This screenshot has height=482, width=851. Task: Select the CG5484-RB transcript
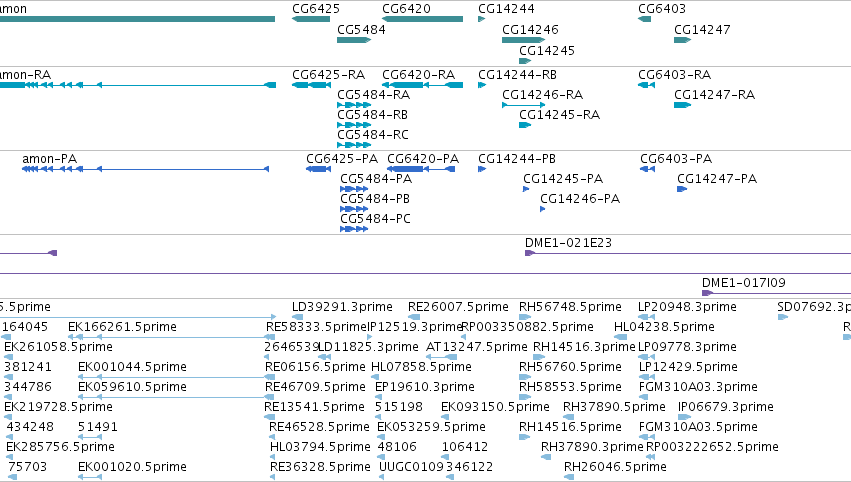click(354, 125)
